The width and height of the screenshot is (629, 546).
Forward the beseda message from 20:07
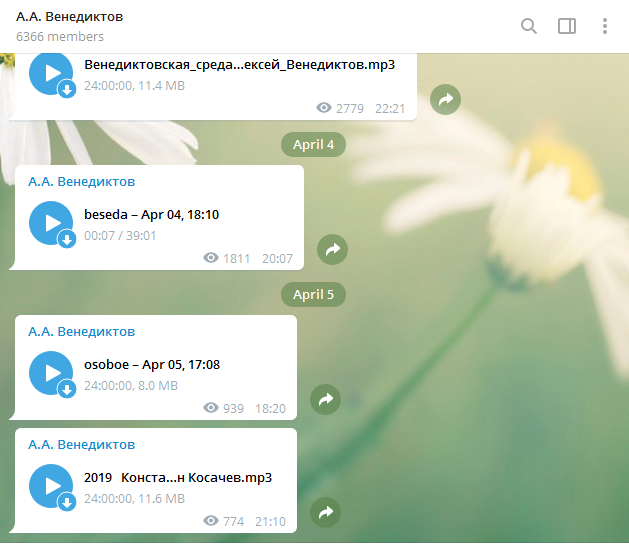coord(332,250)
